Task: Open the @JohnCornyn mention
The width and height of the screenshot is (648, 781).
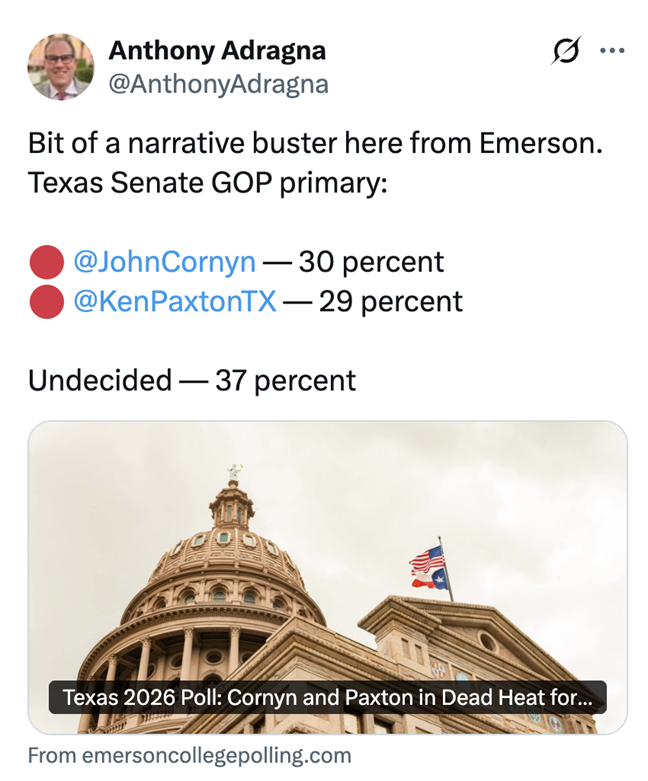Action: 164,262
